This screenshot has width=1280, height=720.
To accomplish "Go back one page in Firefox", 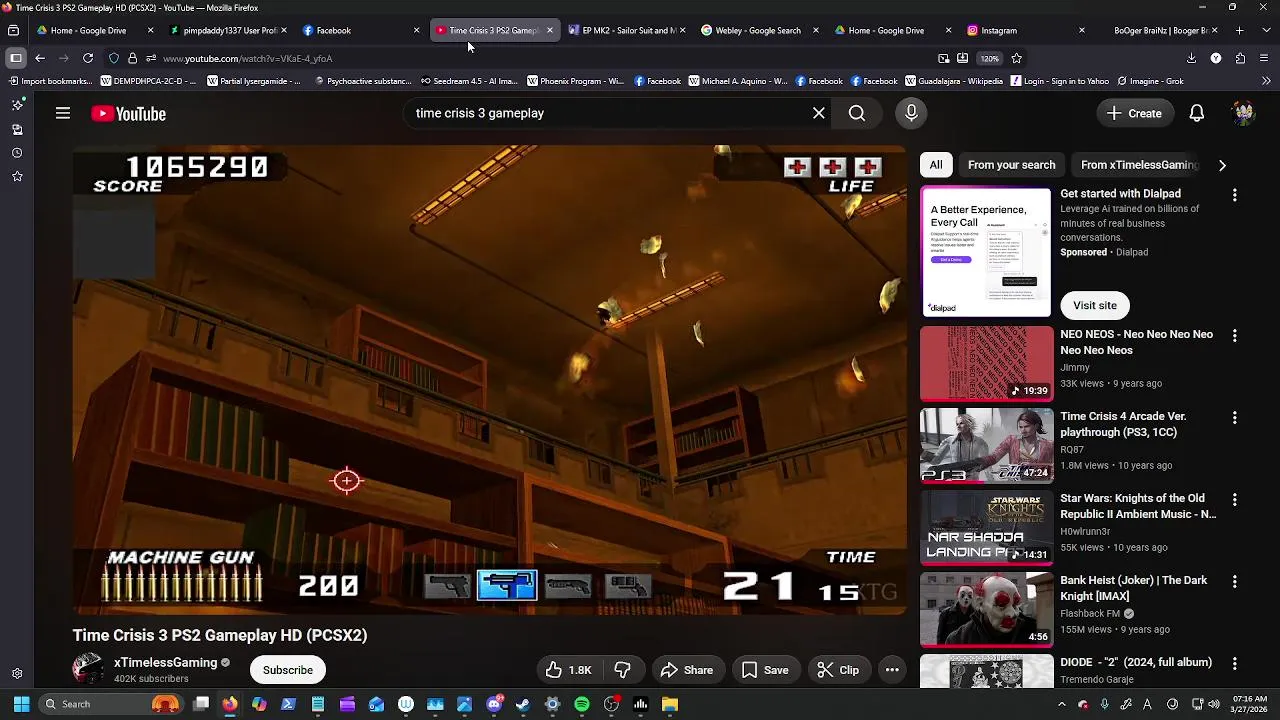I will [x=40, y=58].
